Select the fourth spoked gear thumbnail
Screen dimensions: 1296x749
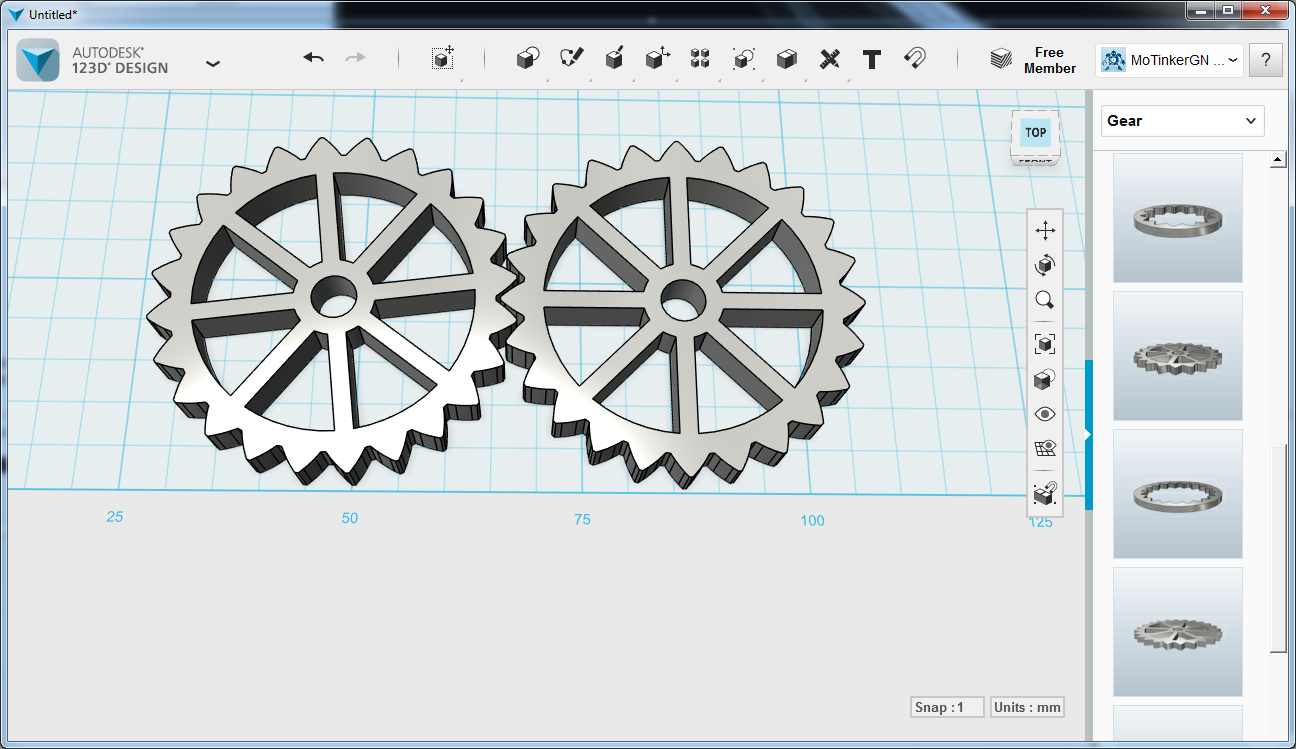click(x=1178, y=632)
